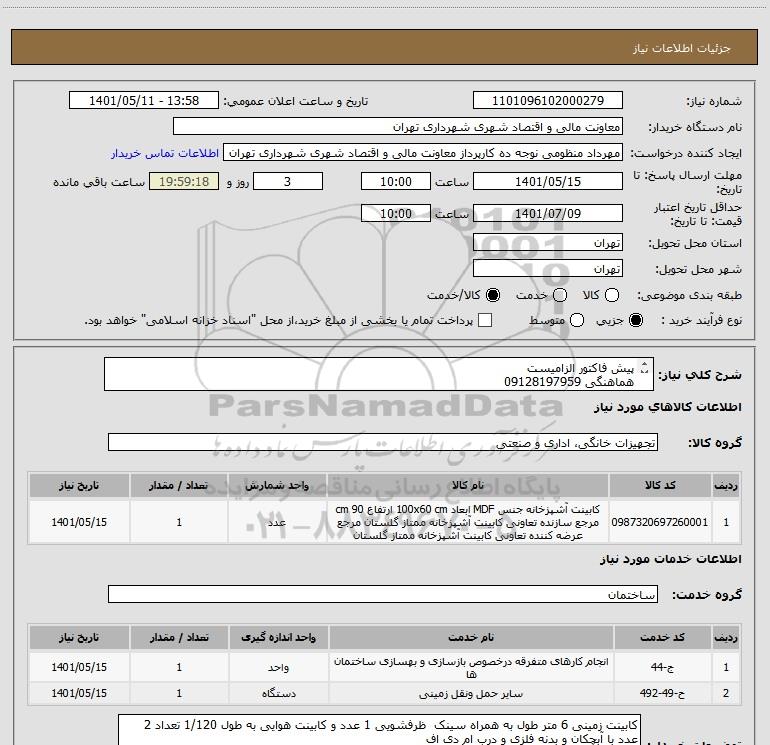Viewport: 770px width, 745px height.
Task: Select the کالا radio button
Action: click(x=612, y=295)
